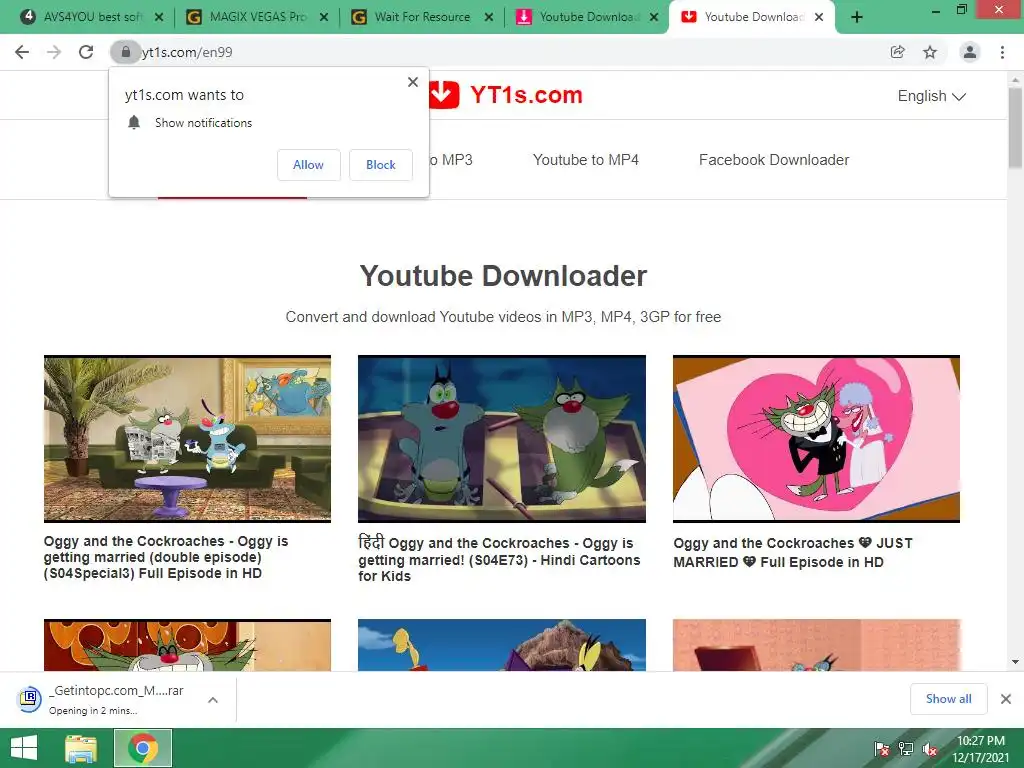
Task: Click 'Show notifications' text in the popup
Action: click(x=203, y=123)
